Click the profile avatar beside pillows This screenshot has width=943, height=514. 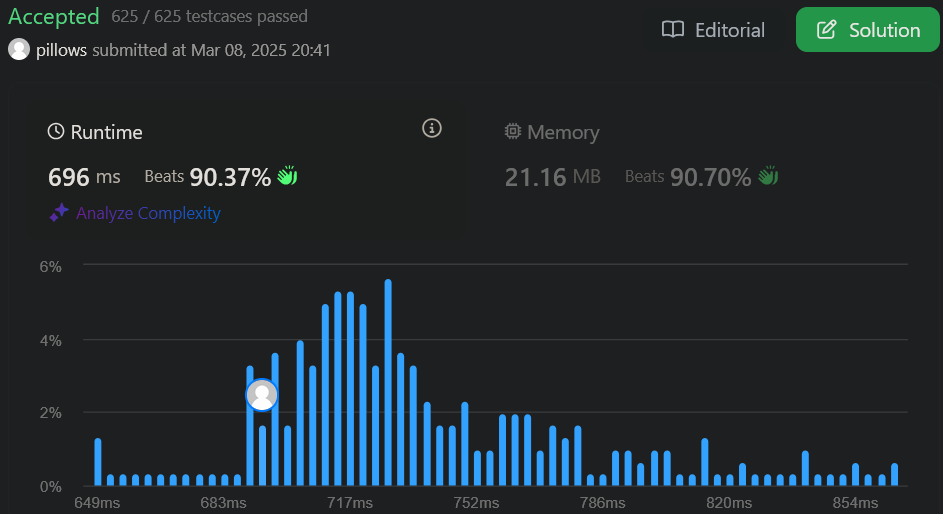pyautogui.click(x=19, y=50)
